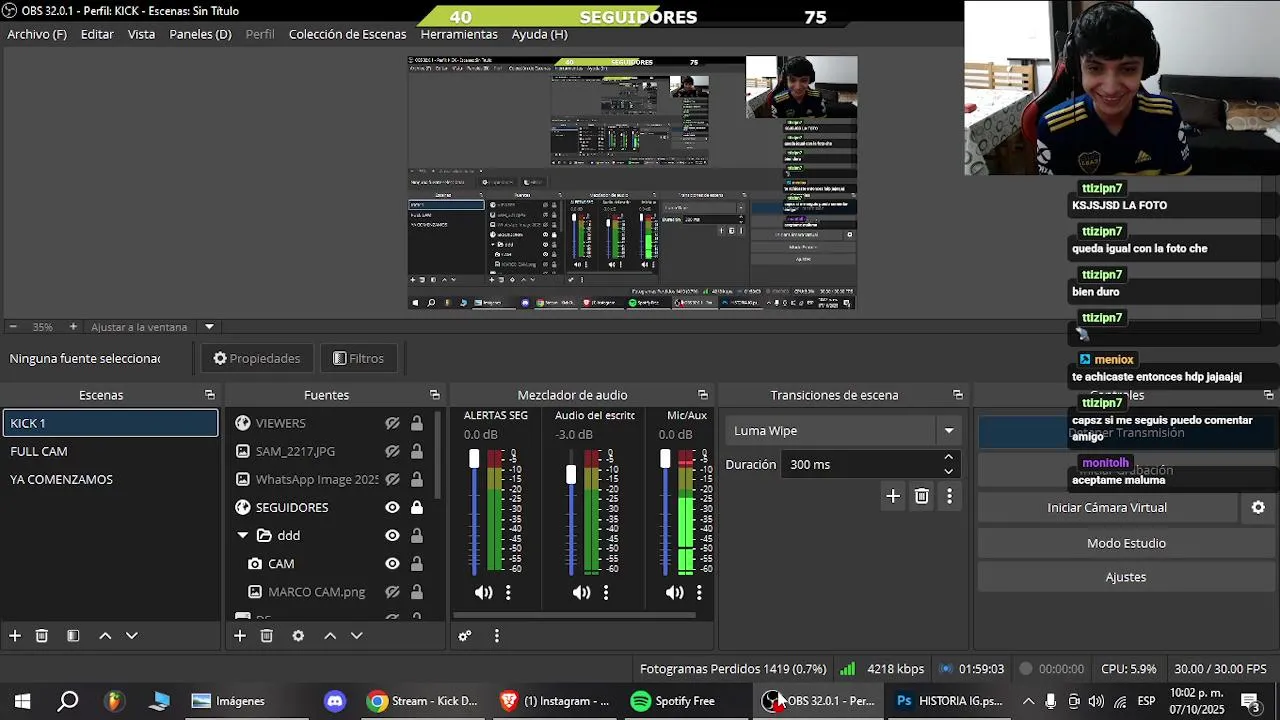This screenshot has height=720, width=1280.
Task: Mute Audio del escritorio speaker icon
Action: pyautogui.click(x=582, y=593)
